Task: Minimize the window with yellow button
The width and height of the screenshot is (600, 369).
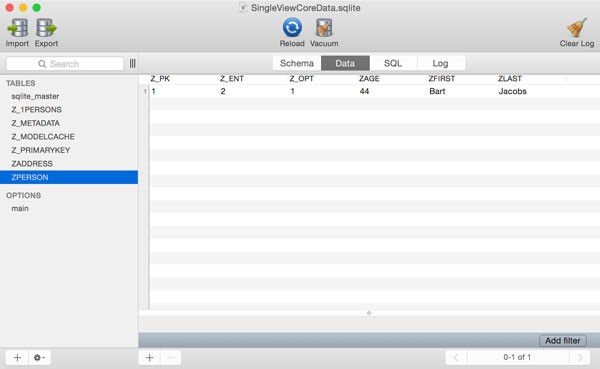Action: point(23,8)
